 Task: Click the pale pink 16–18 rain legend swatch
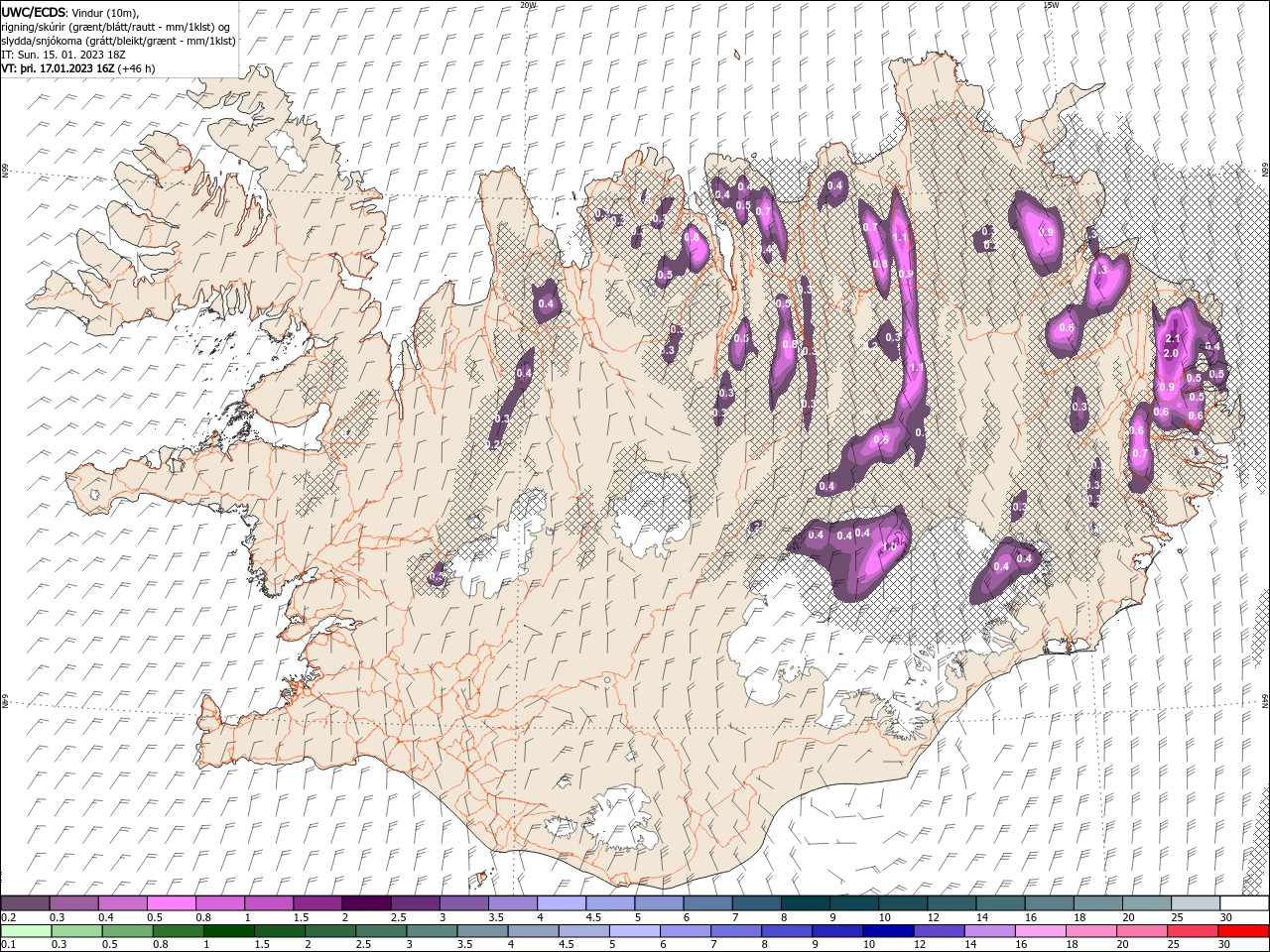pos(1041,931)
